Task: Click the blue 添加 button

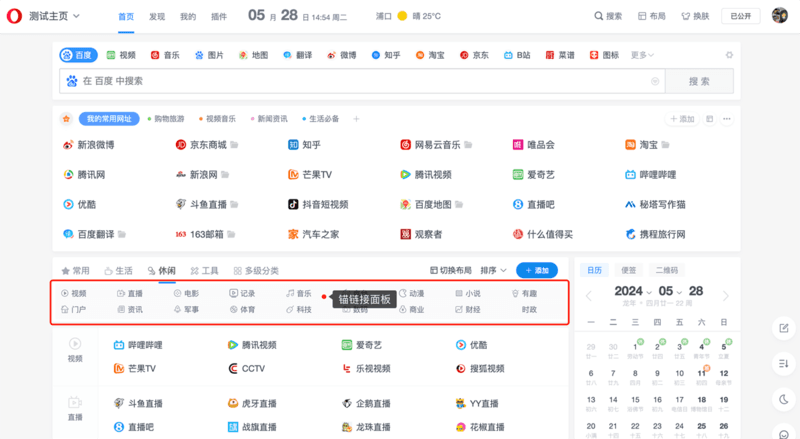Action: coord(537,271)
